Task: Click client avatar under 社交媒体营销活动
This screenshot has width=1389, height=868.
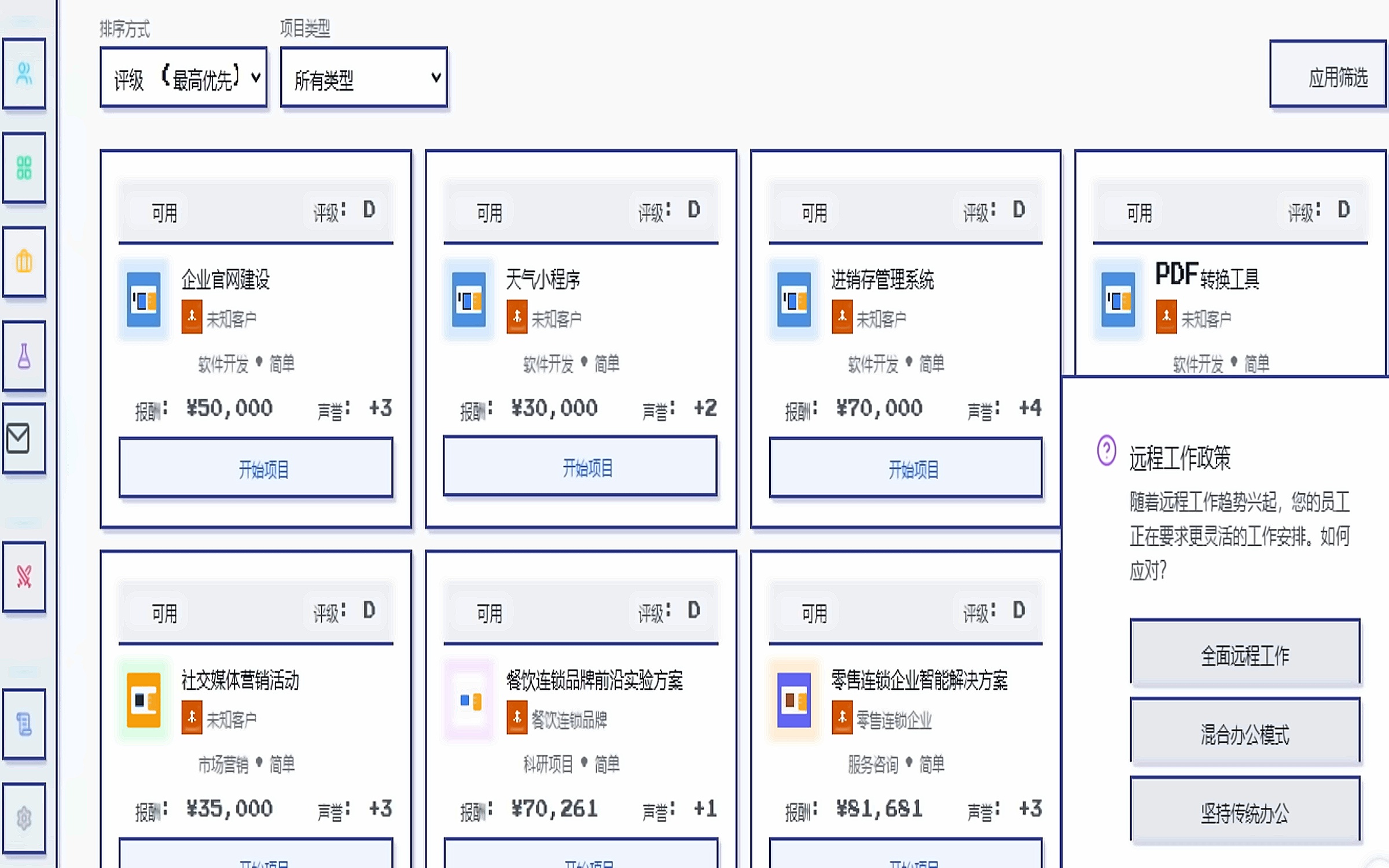Action: [x=192, y=718]
